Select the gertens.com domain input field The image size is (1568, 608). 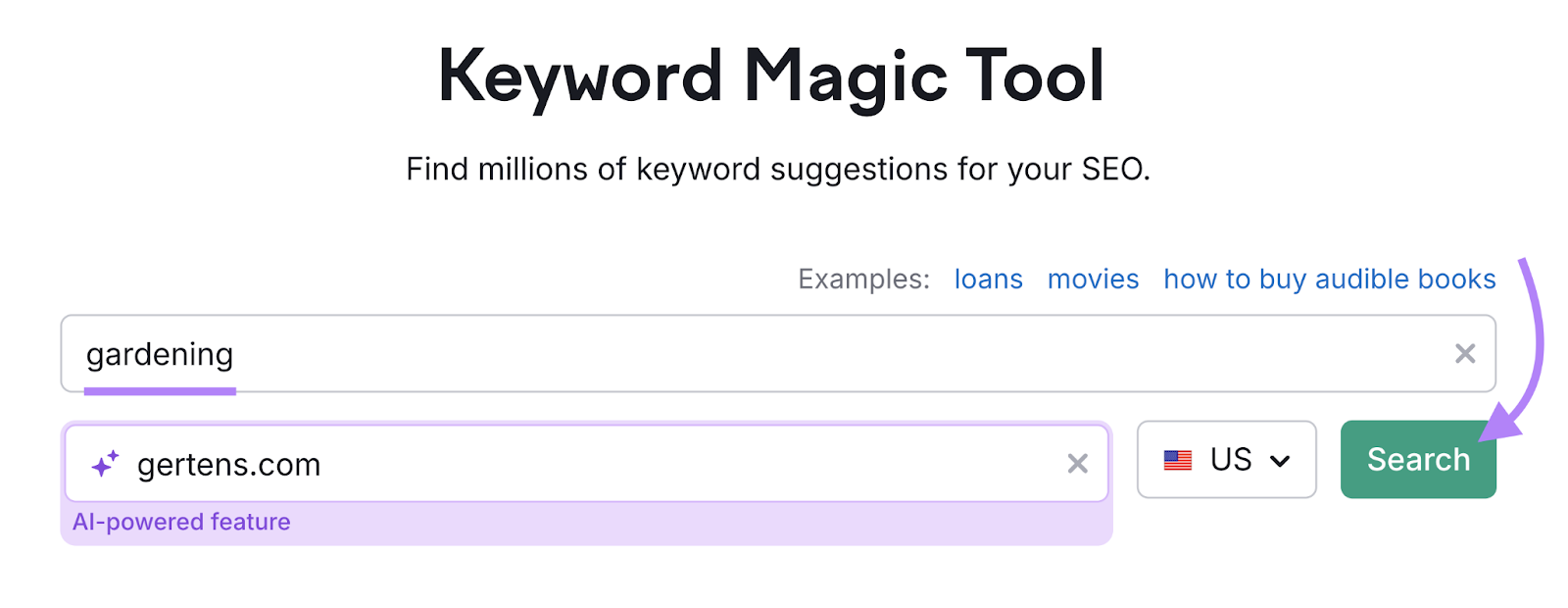coord(490,464)
